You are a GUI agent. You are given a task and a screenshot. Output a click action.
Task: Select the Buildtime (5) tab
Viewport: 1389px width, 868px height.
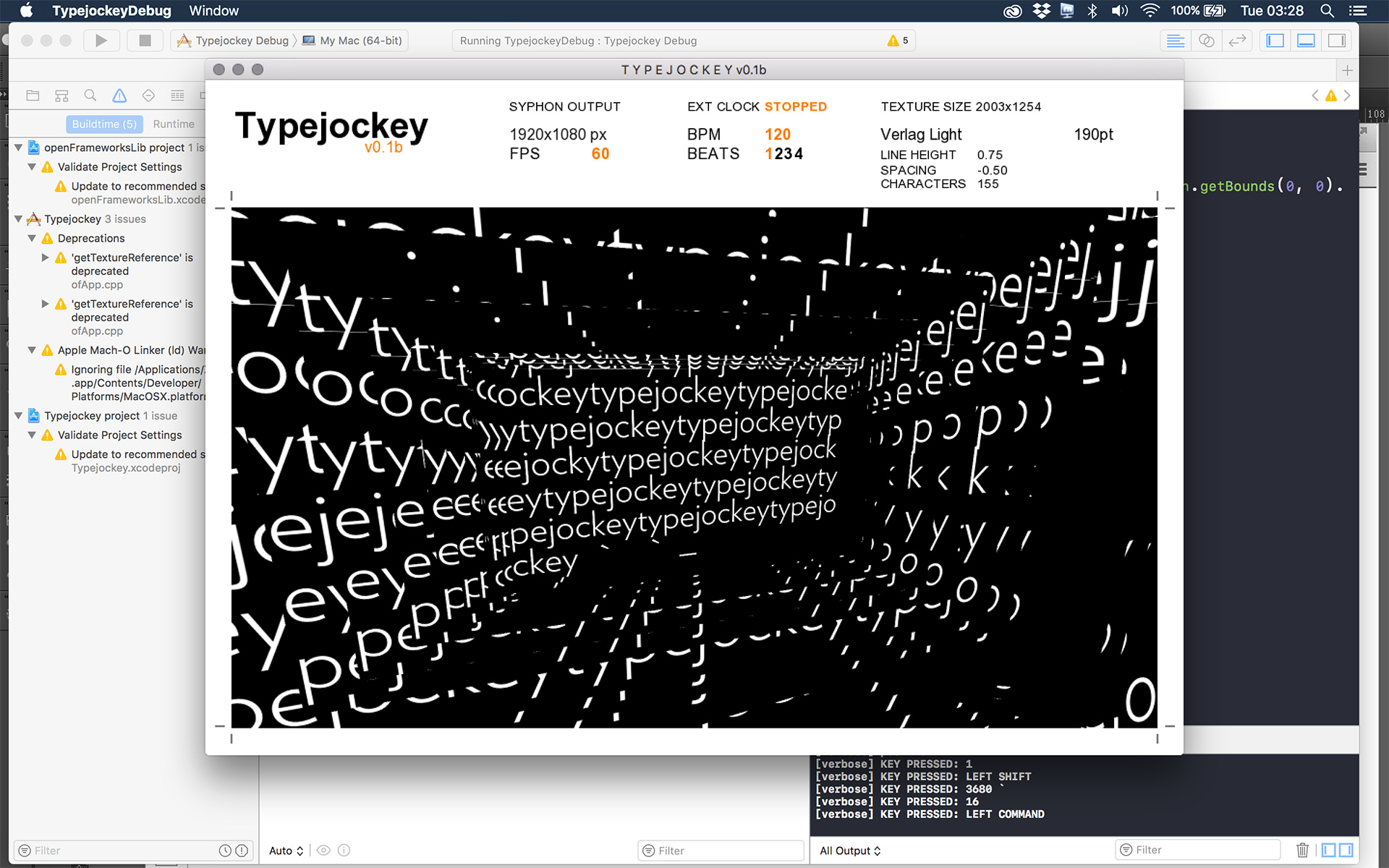point(104,124)
